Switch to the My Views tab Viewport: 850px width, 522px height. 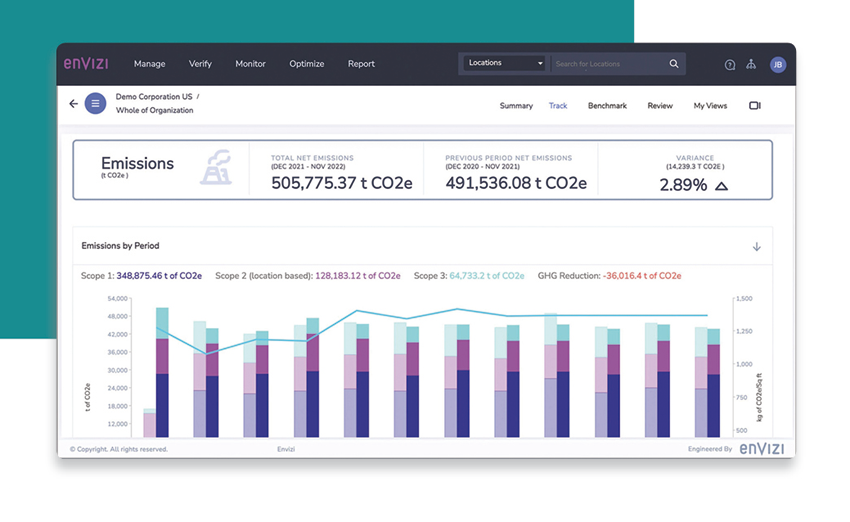(710, 106)
